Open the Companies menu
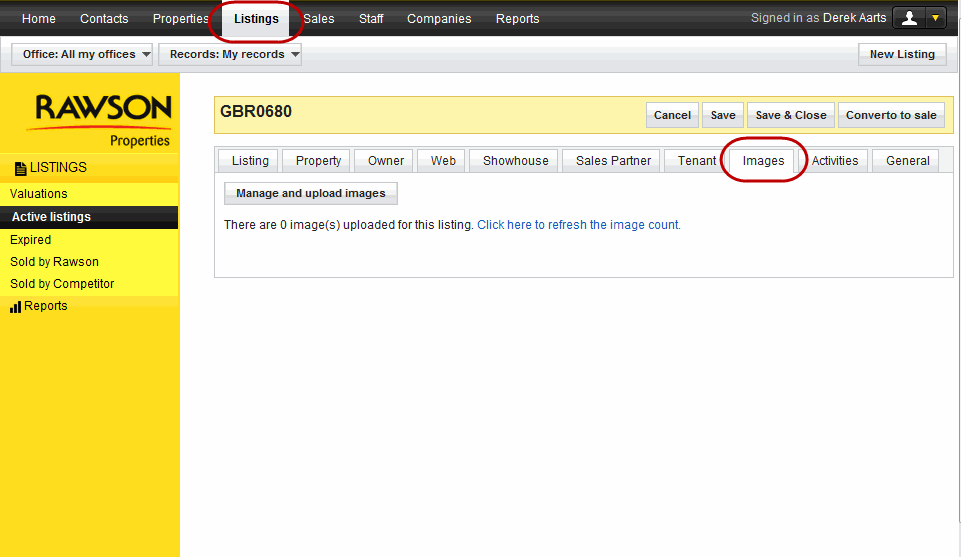Screen dimensions: 961x557 click(x=439, y=19)
